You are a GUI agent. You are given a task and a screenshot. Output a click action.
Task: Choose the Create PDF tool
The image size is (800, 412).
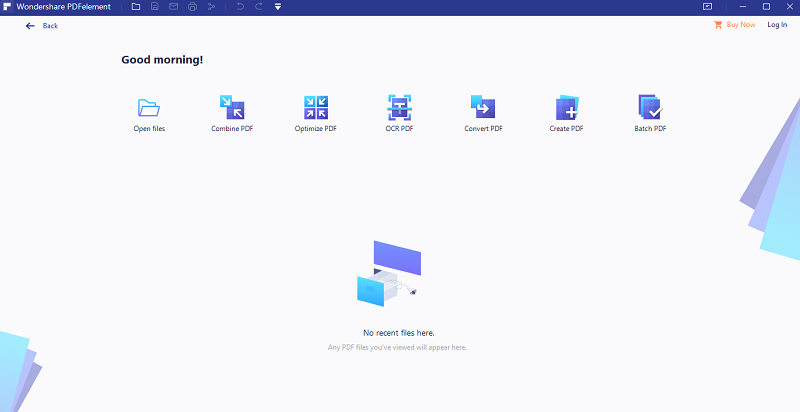click(566, 108)
